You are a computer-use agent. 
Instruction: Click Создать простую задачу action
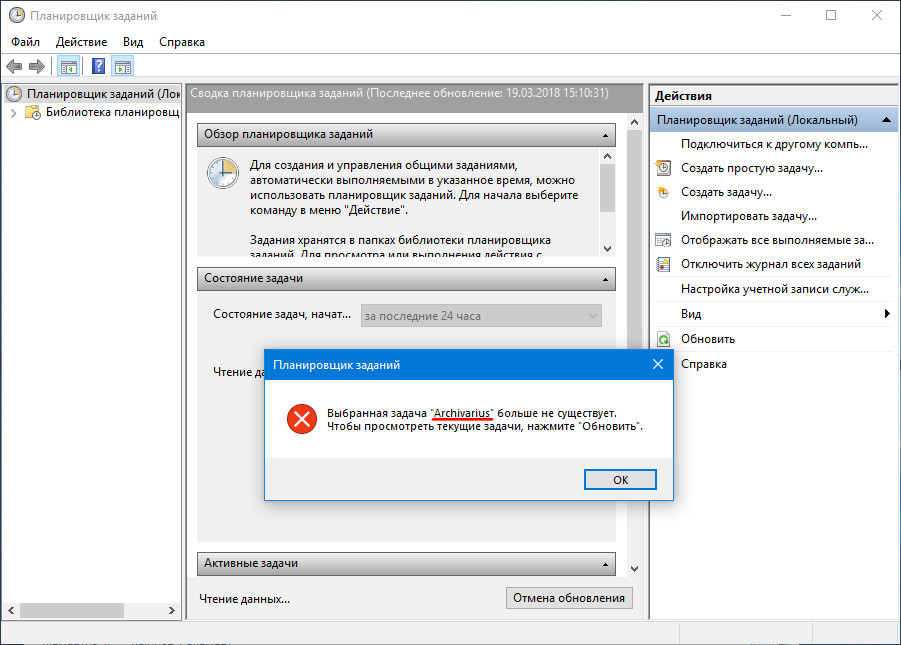[752, 168]
